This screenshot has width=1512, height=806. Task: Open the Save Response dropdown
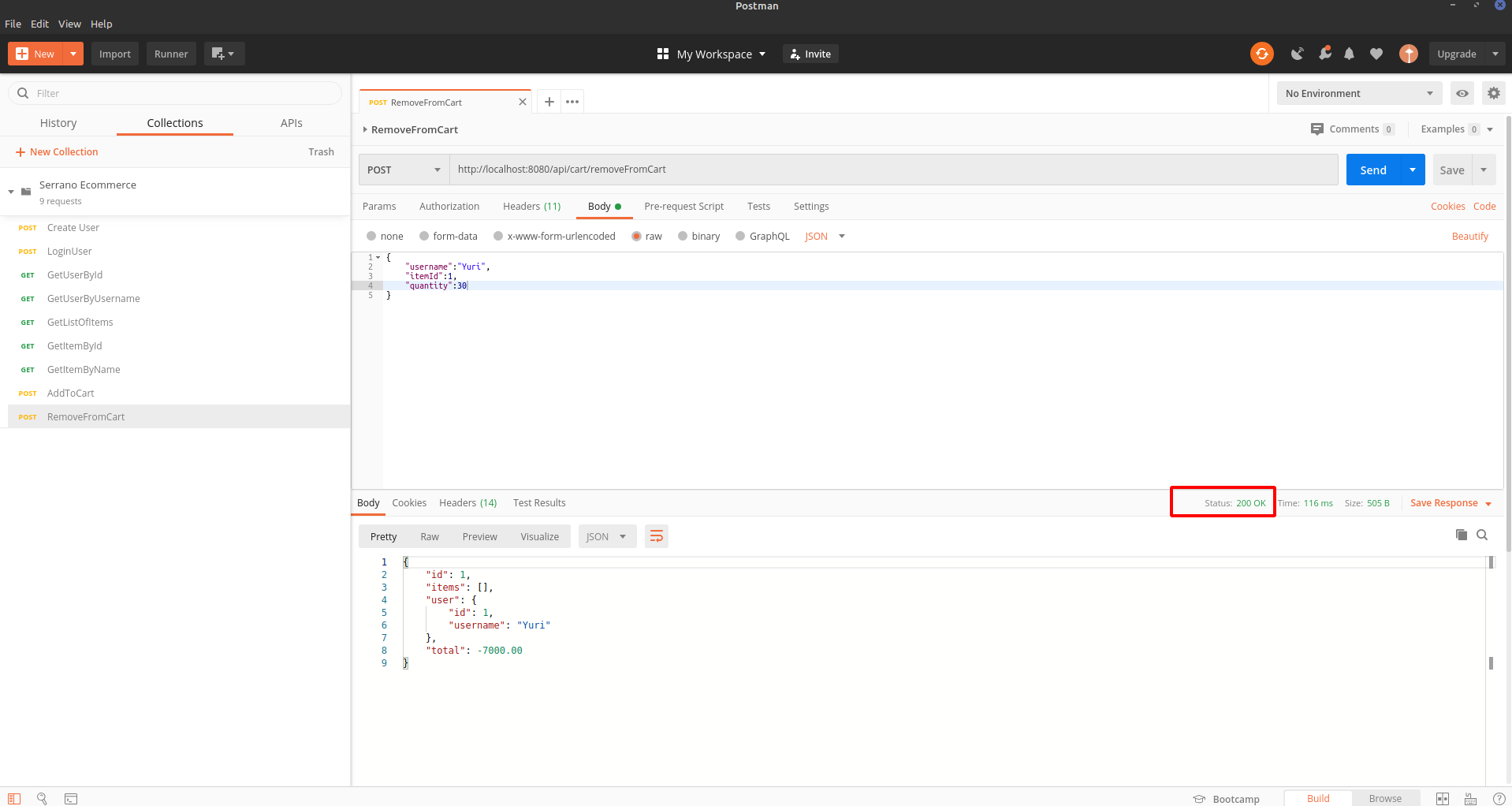[1451, 502]
